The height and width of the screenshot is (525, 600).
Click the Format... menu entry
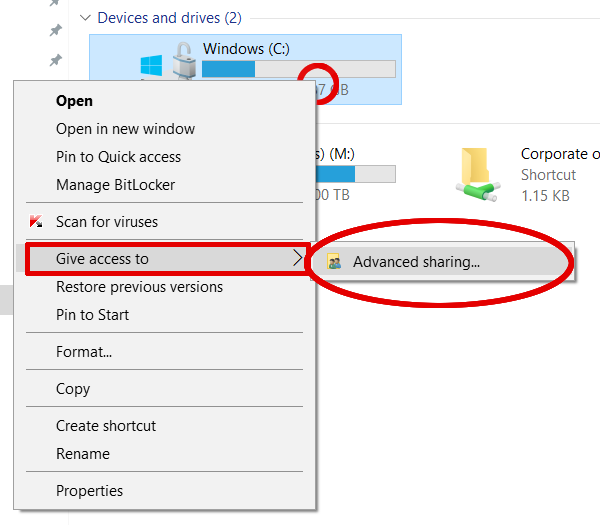[84, 352]
